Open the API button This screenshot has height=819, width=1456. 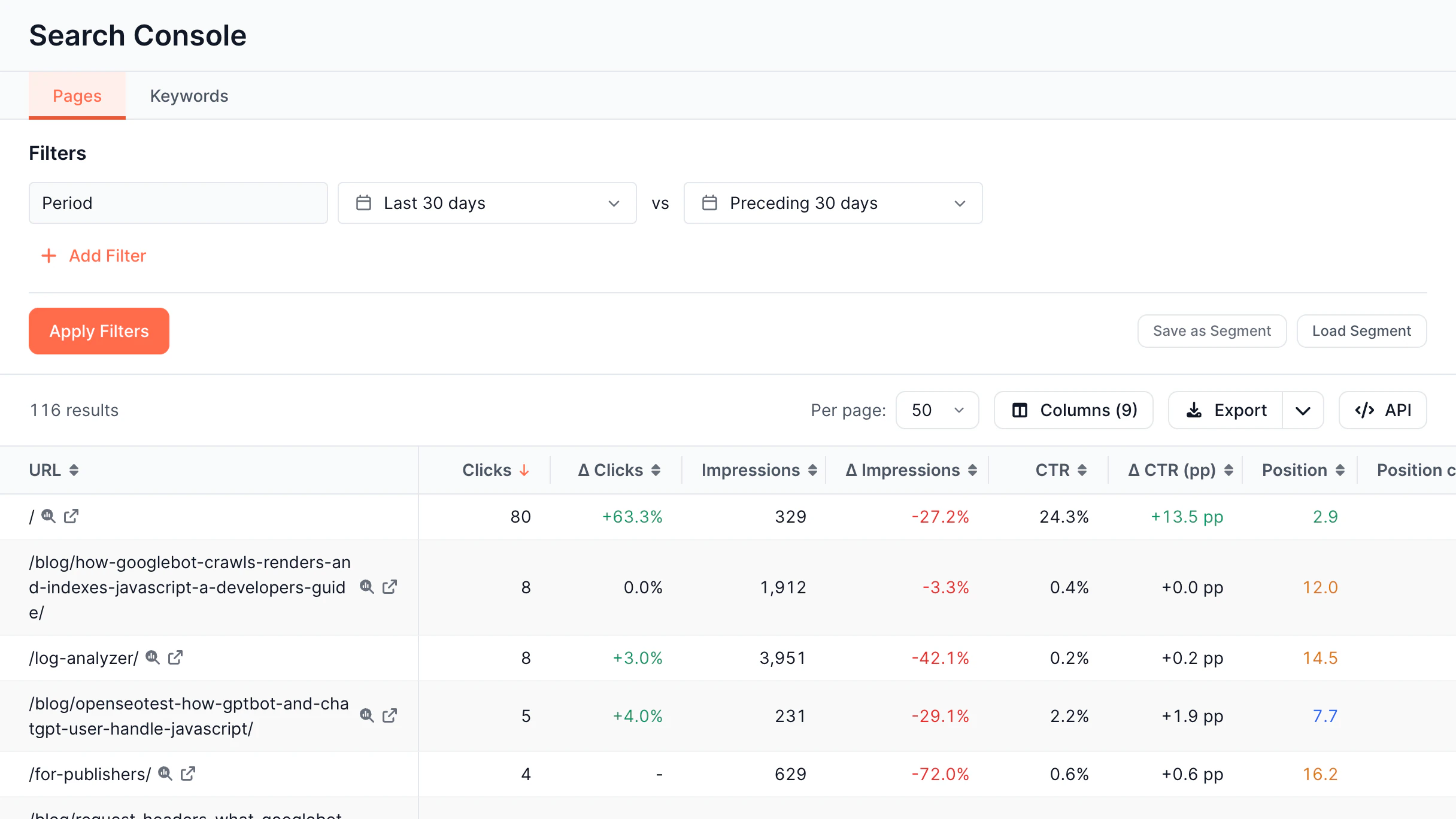pos(1382,410)
